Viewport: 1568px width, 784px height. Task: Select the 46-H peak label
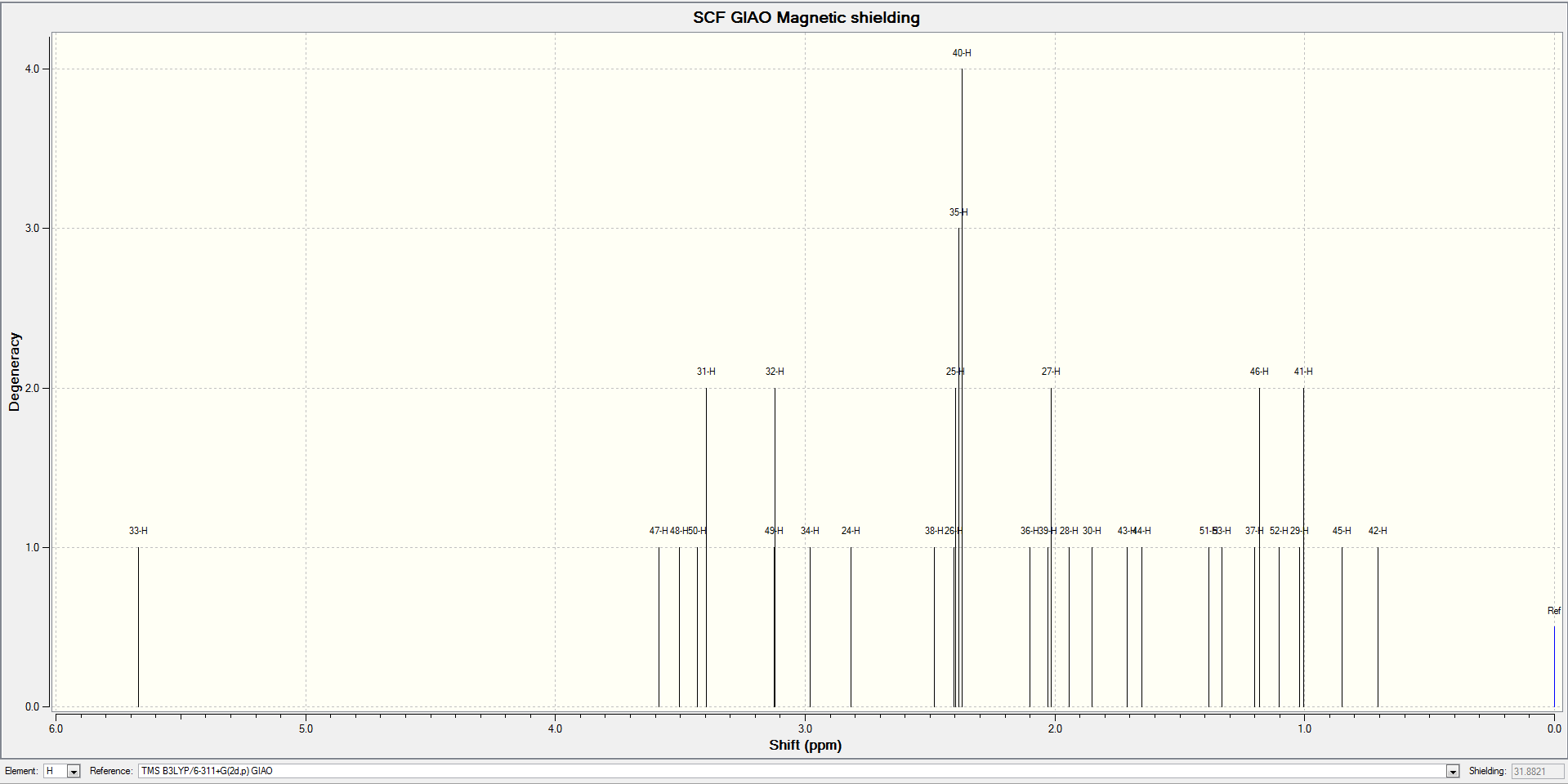coord(1259,372)
